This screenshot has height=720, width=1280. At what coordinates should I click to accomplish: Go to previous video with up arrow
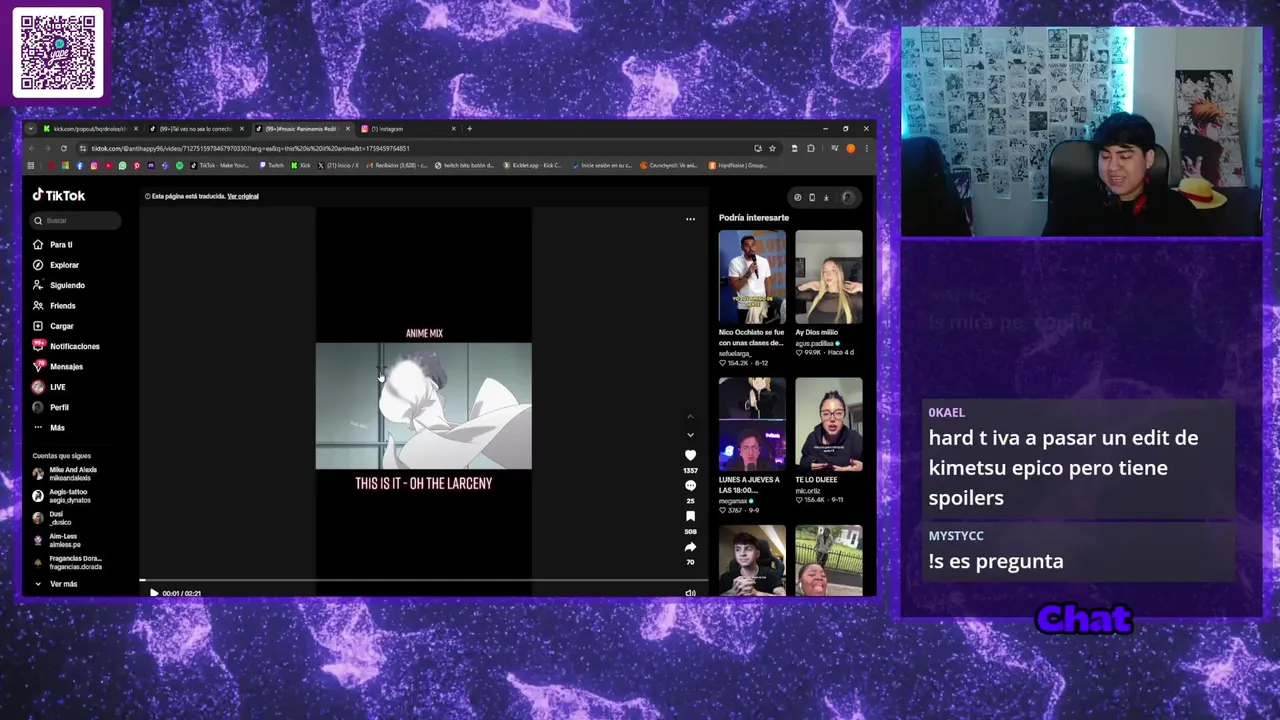coord(690,416)
